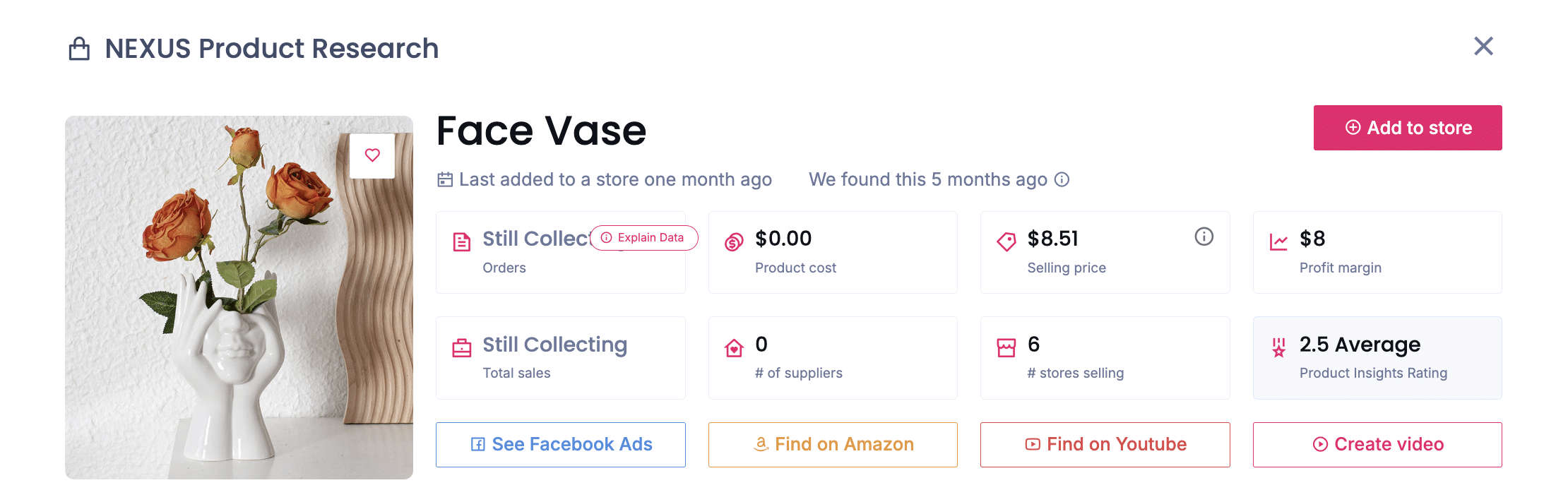1568x490 pixels.
Task: Click the Orders document icon
Action: pos(461,242)
